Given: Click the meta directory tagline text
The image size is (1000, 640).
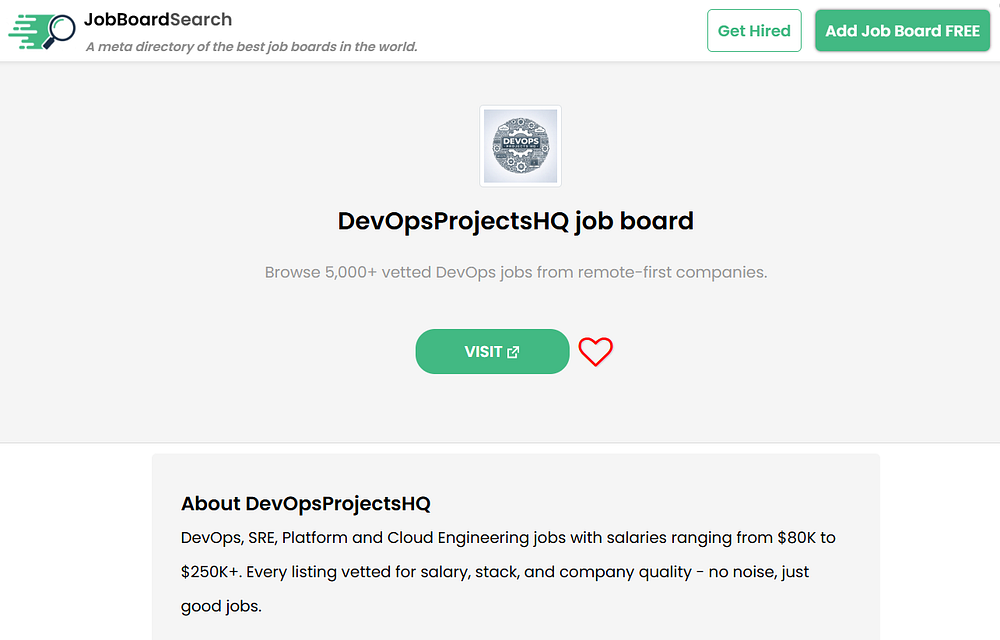Looking at the screenshot, I should 251,47.
